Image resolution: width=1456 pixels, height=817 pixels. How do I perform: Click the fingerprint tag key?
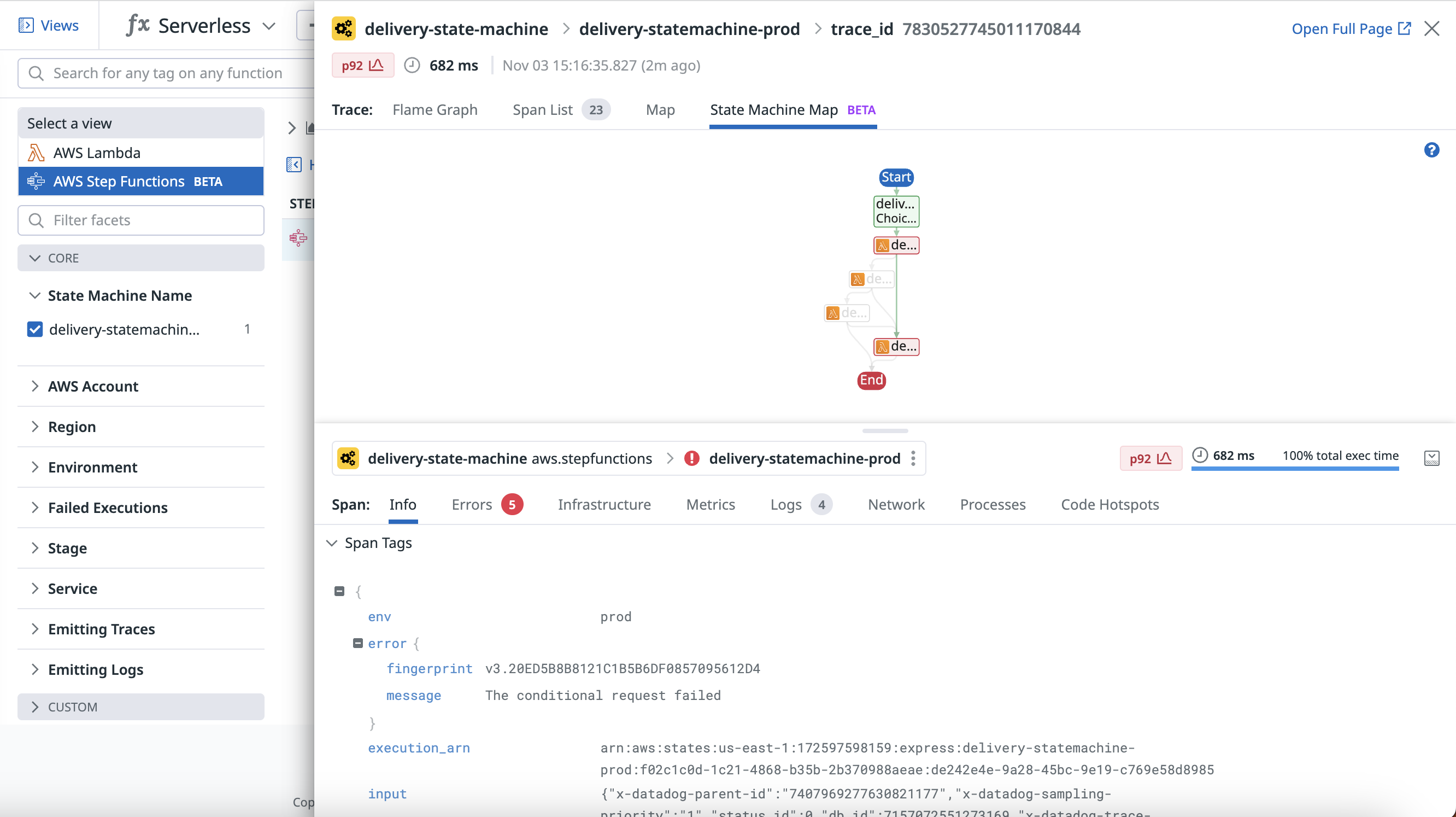click(429, 668)
